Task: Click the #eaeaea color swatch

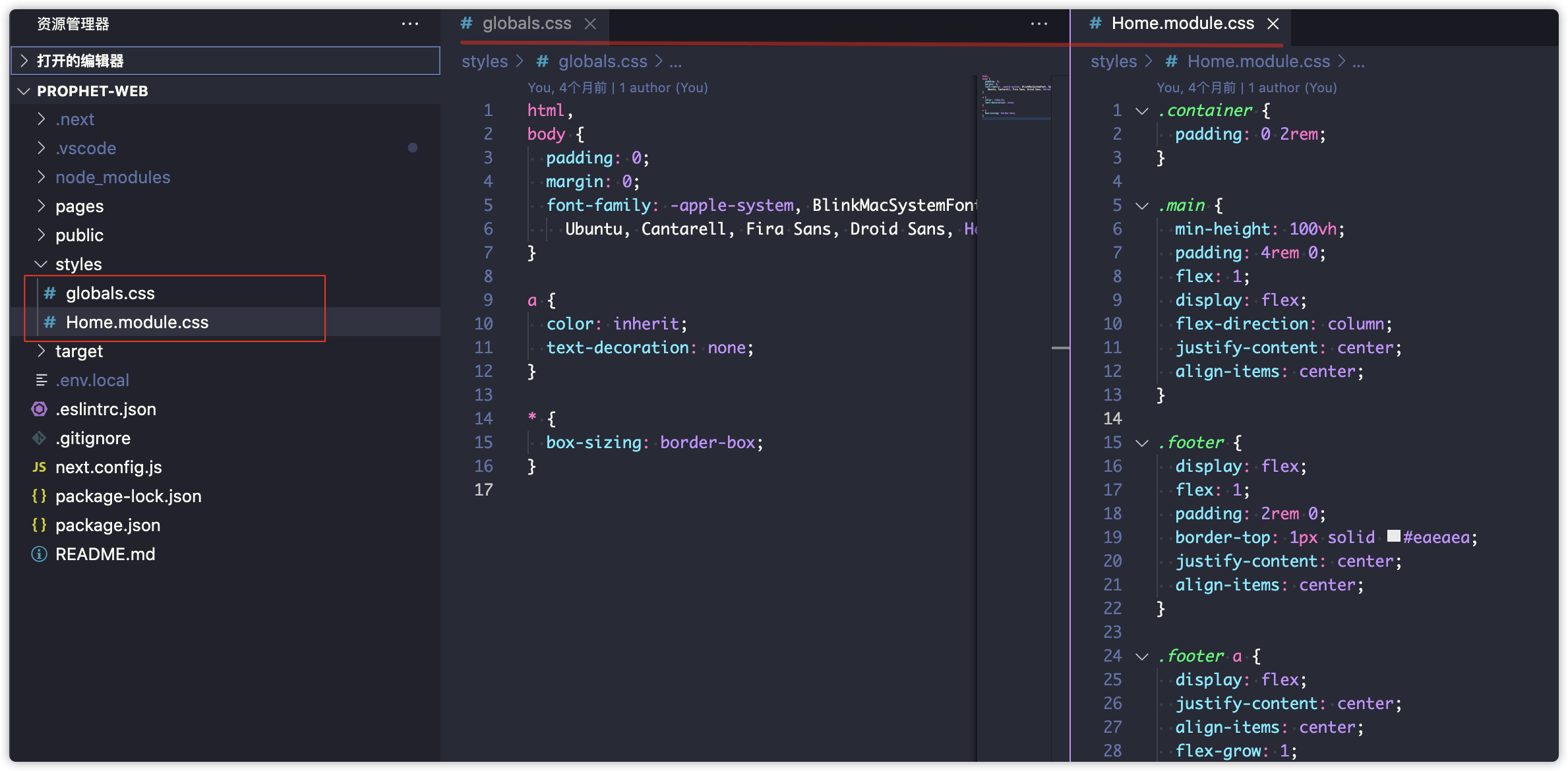Action: click(1393, 536)
